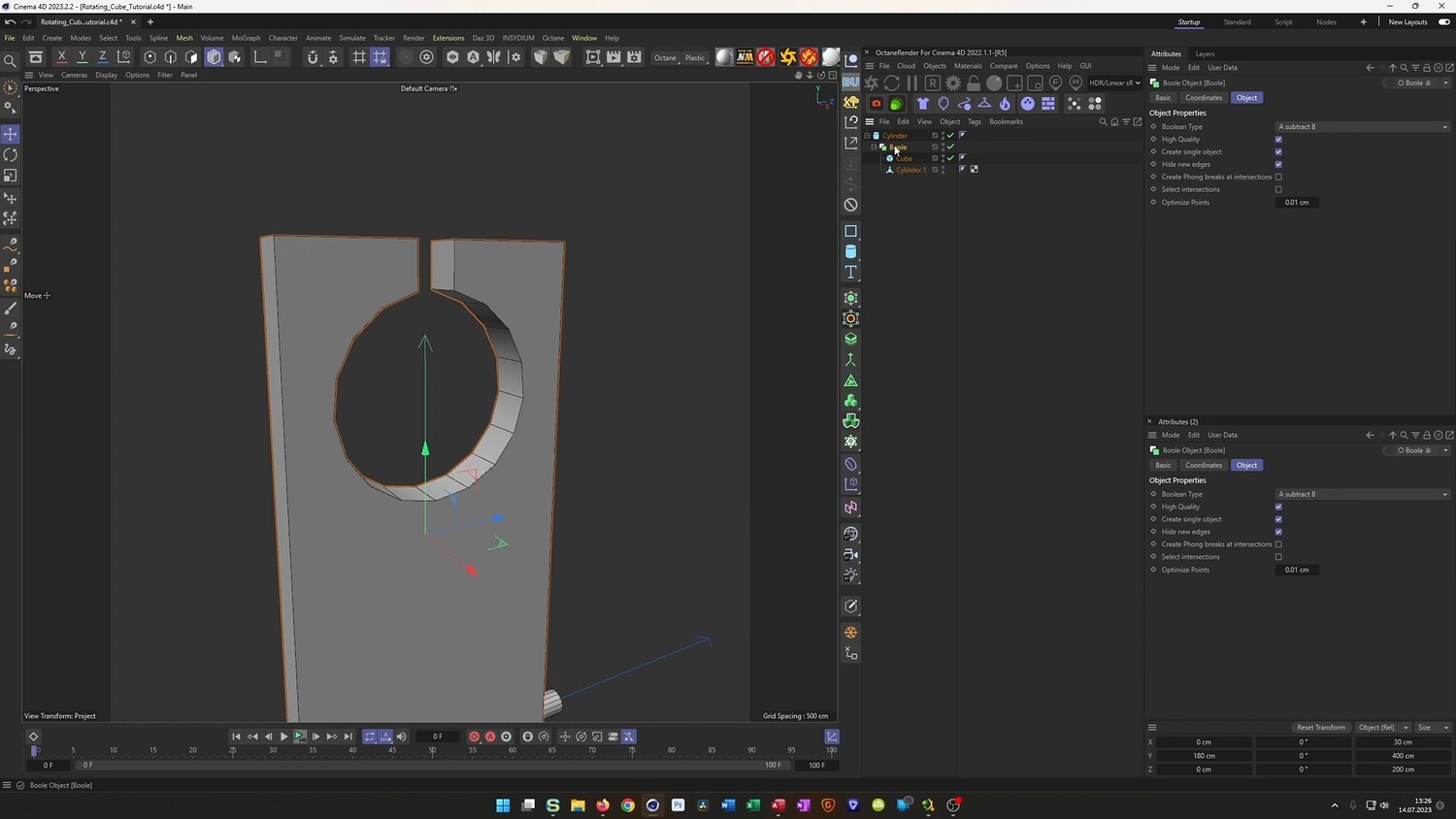The image size is (1456, 819).
Task: Open the Extensions menu
Action: click(448, 38)
